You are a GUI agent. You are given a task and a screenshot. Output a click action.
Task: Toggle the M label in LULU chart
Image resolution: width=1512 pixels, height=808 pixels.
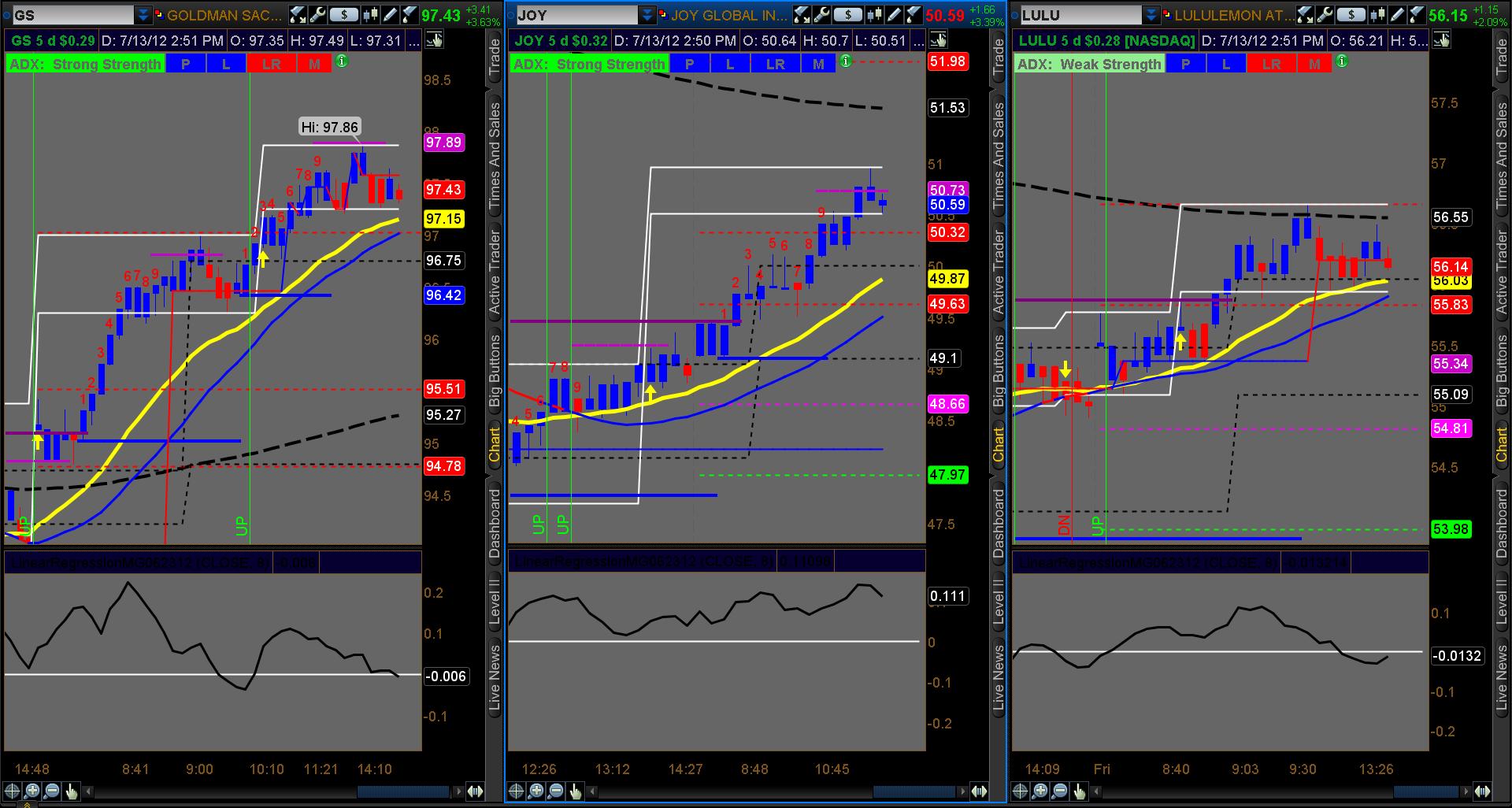coord(1315,65)
